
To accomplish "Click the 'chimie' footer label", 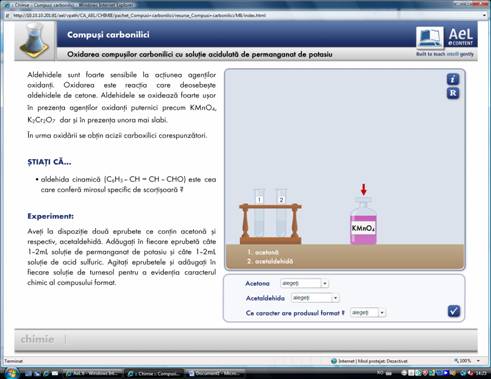I will pyautogui.click(x=37, y=339).
